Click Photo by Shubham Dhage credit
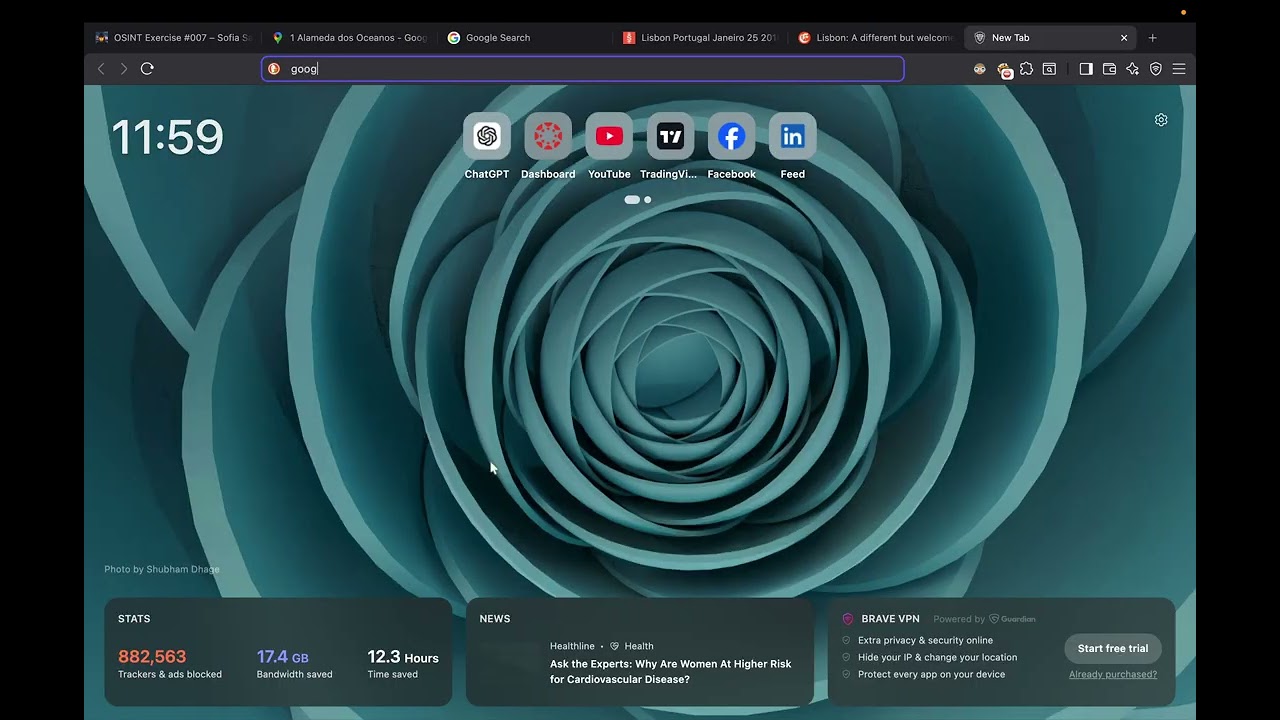Image resolution: width=1280 pixels, height=720 pixels. click(x=162, y=569)
